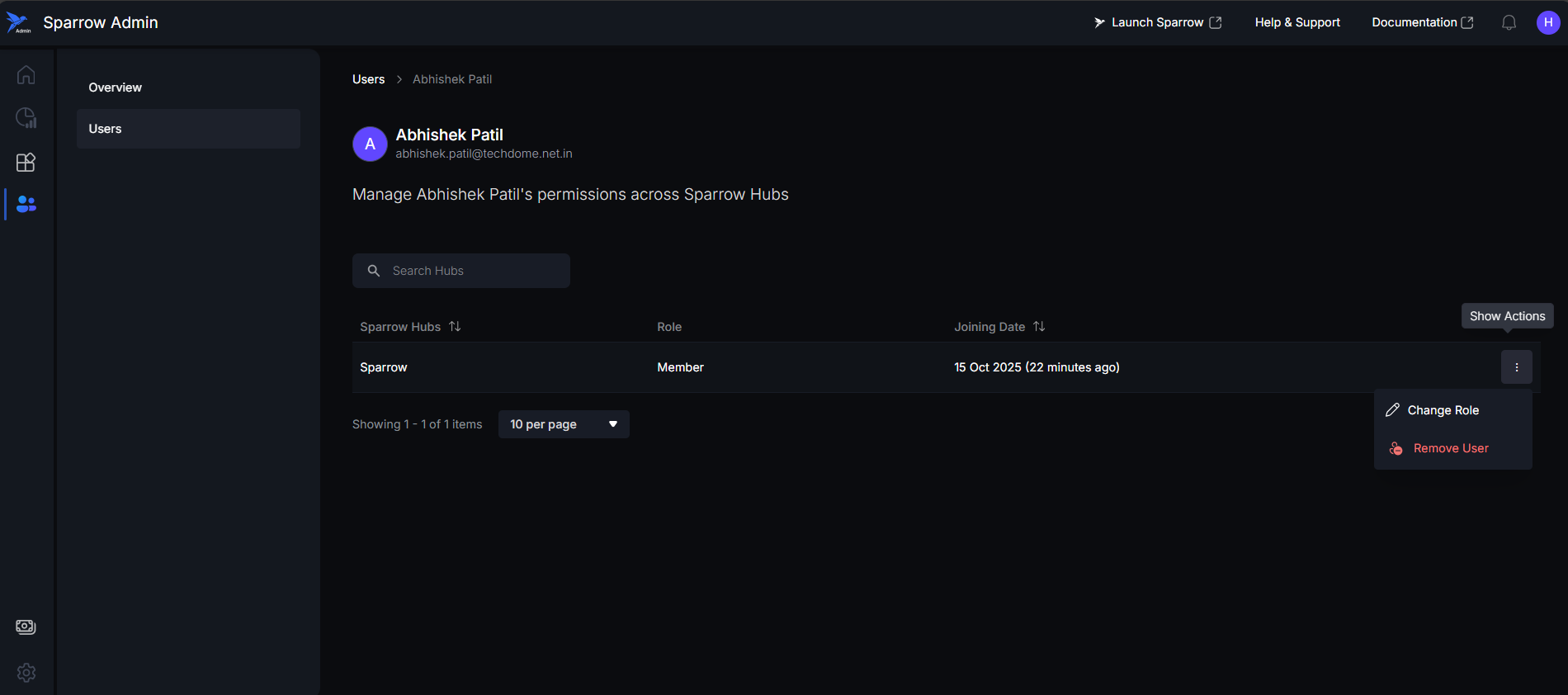Open Help & Support
This screenshot has width=1568, height=695.
pyautogui.click(x=1297, y=22)
